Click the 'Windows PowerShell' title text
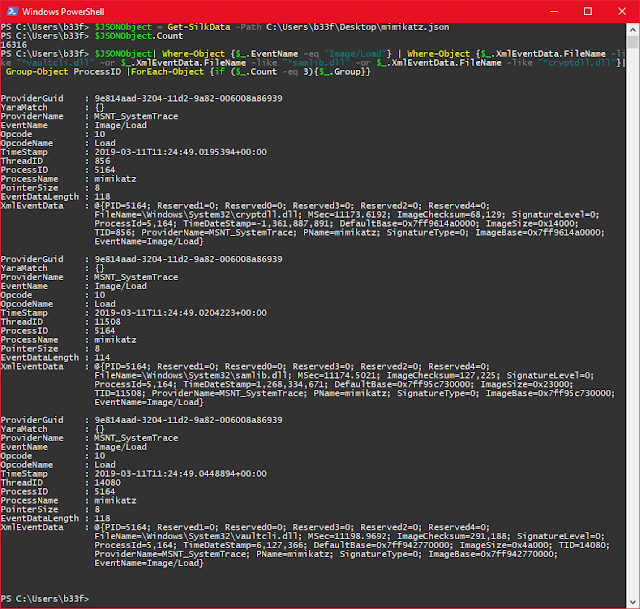This screenshot has width=640, height=609. 63,12
